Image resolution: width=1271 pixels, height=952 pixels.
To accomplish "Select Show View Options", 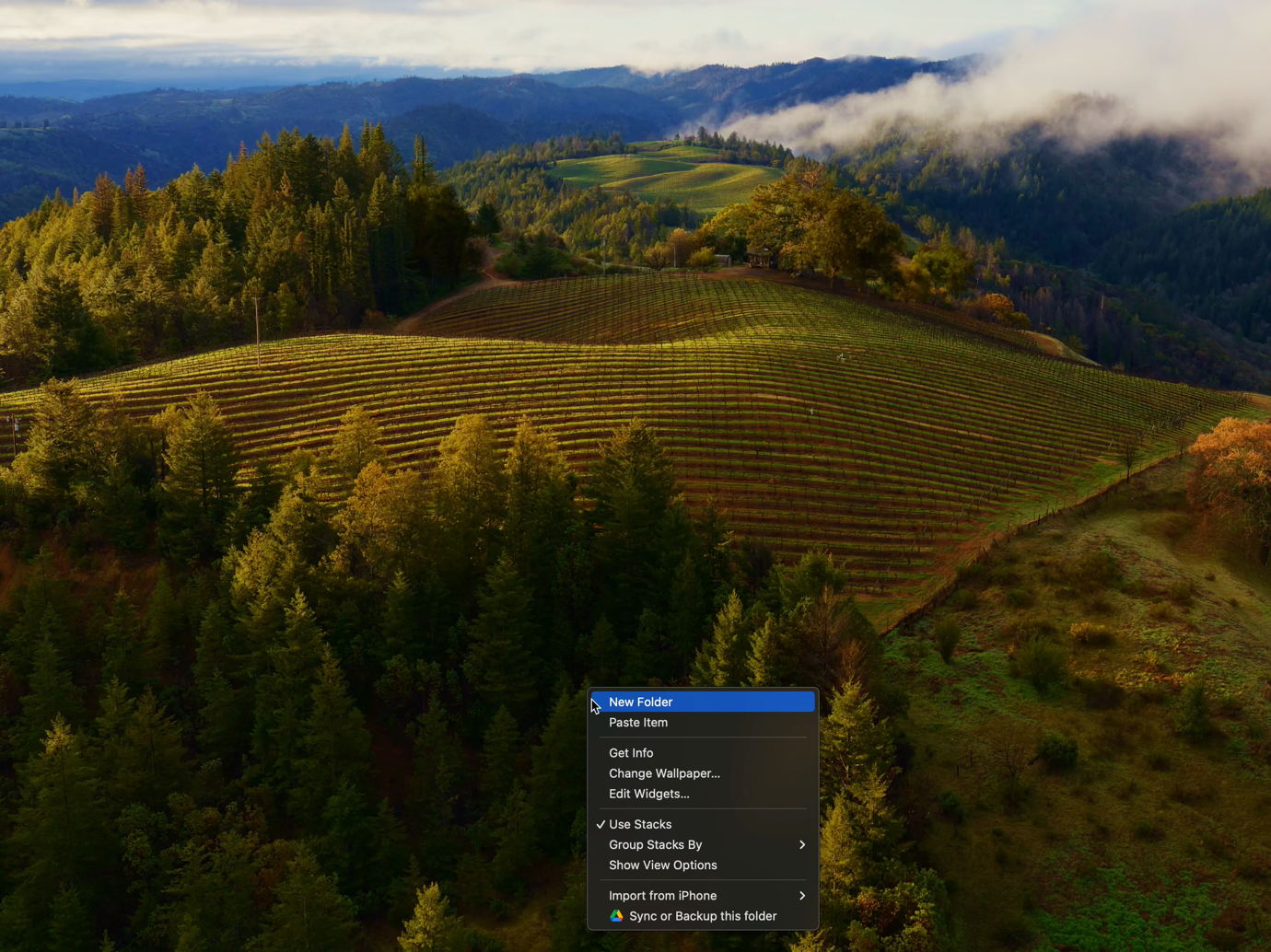I will [662, 865].
